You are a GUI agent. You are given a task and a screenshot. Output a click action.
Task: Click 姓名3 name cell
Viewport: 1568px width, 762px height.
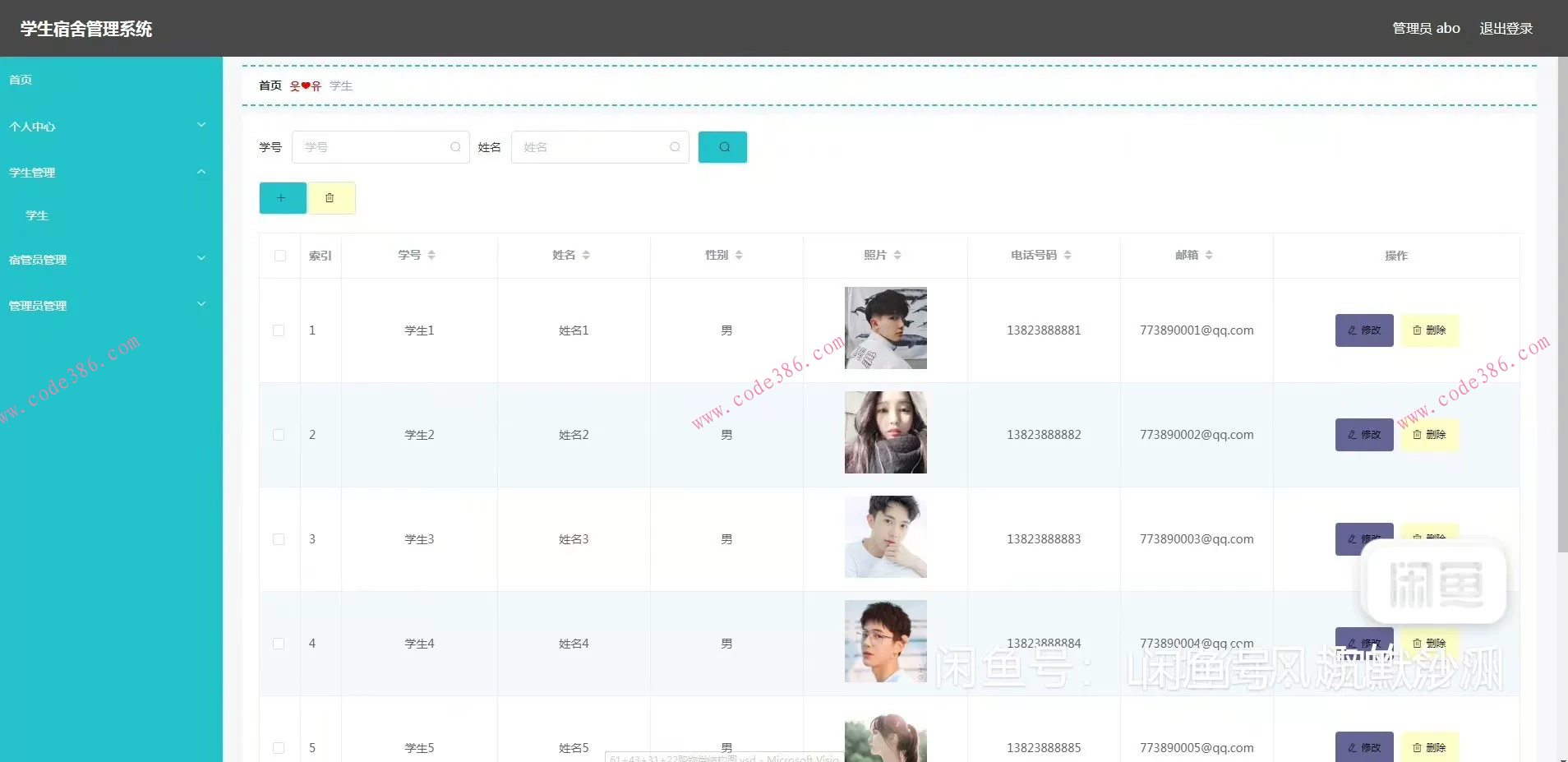pyautogui.click(x=574, y=539)
